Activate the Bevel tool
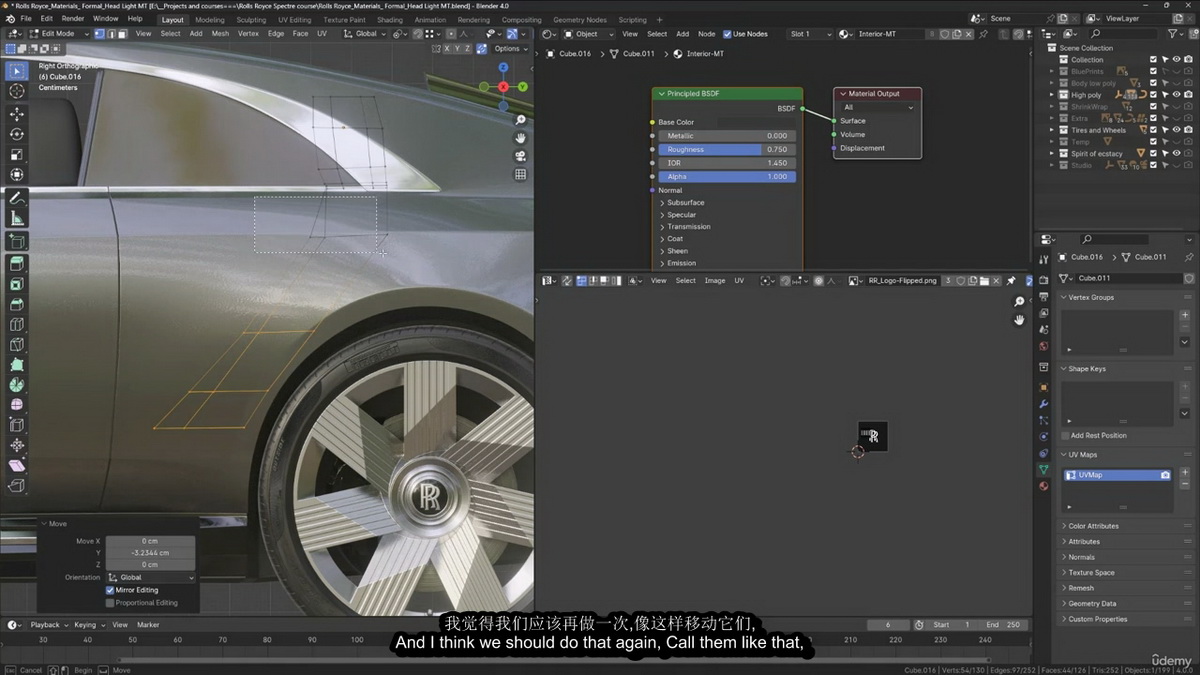1200x675 pixels. (17, 304)
